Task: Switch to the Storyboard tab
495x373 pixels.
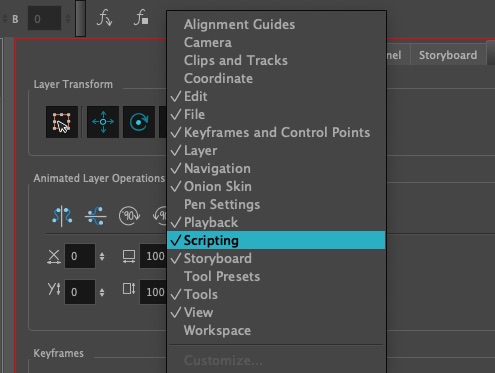Action: 448,55
